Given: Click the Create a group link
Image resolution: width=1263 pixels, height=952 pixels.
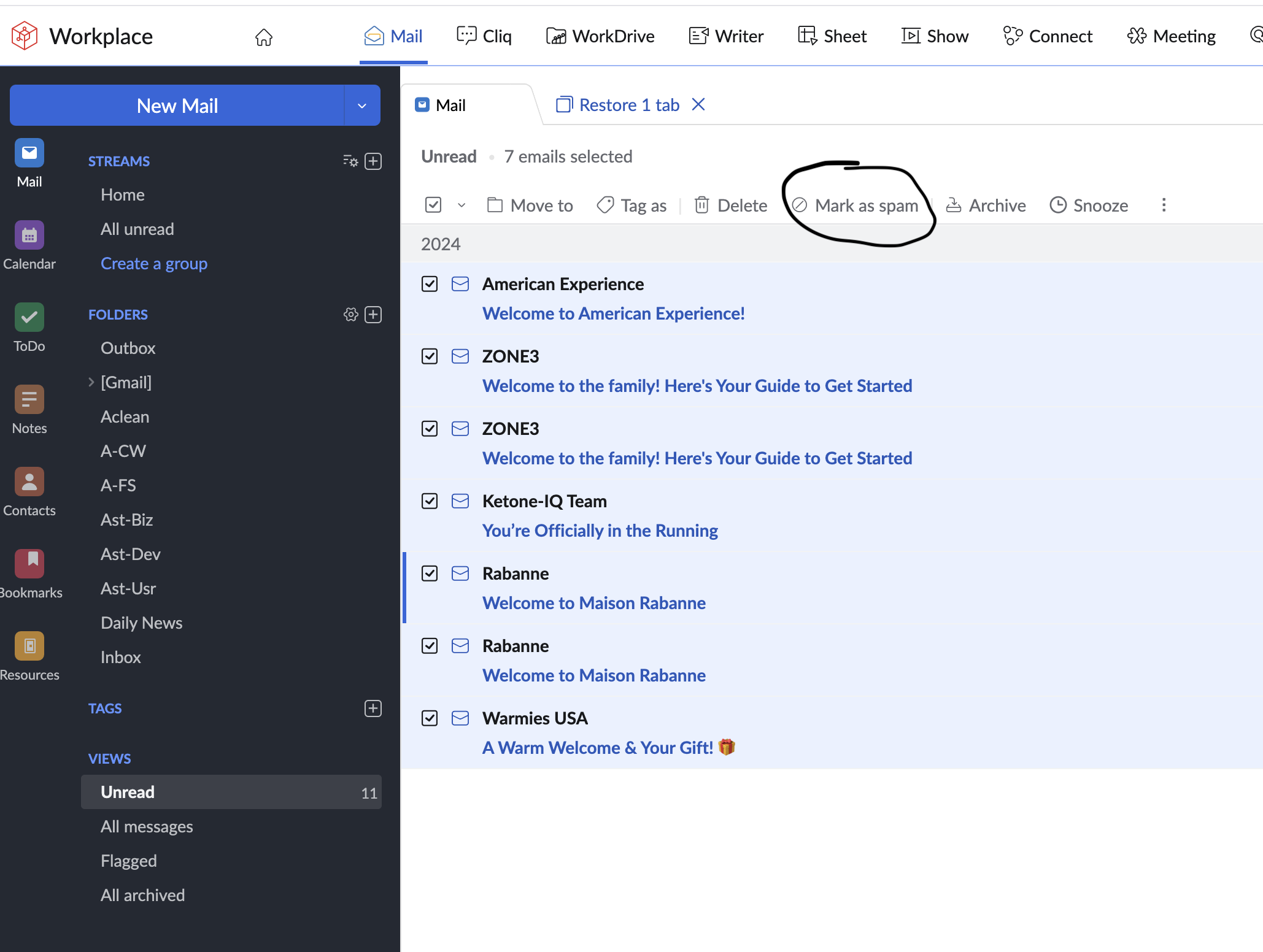Looking at the screenshot, I should [x=153, y=264].
